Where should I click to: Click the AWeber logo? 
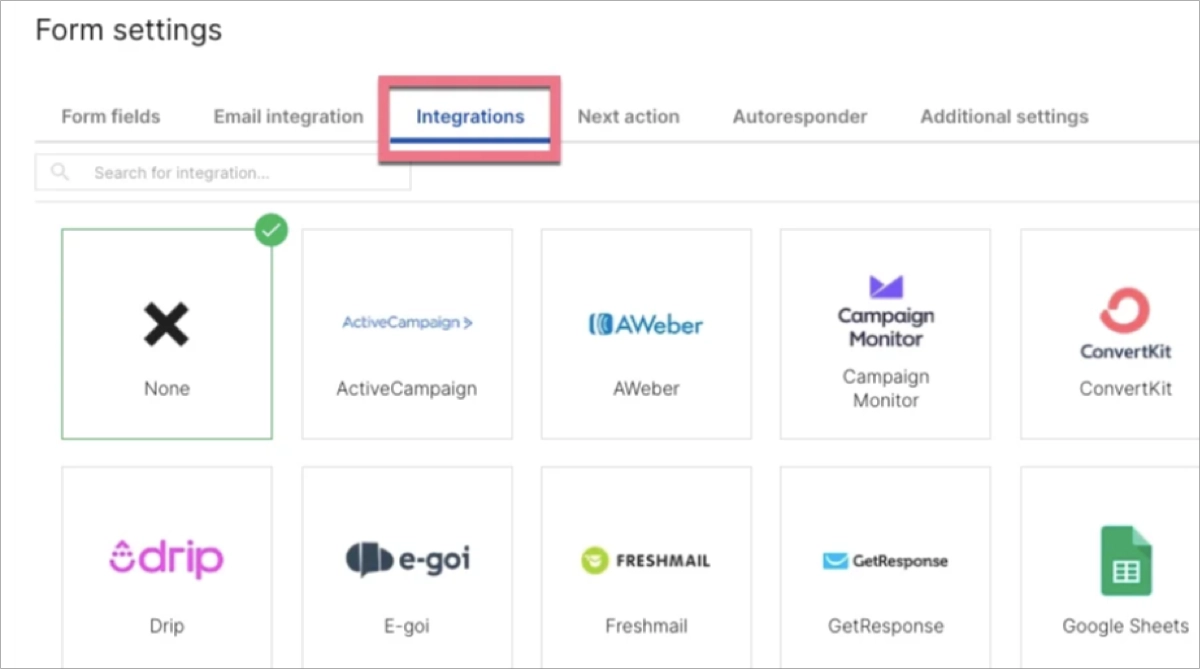pos(645,323)
